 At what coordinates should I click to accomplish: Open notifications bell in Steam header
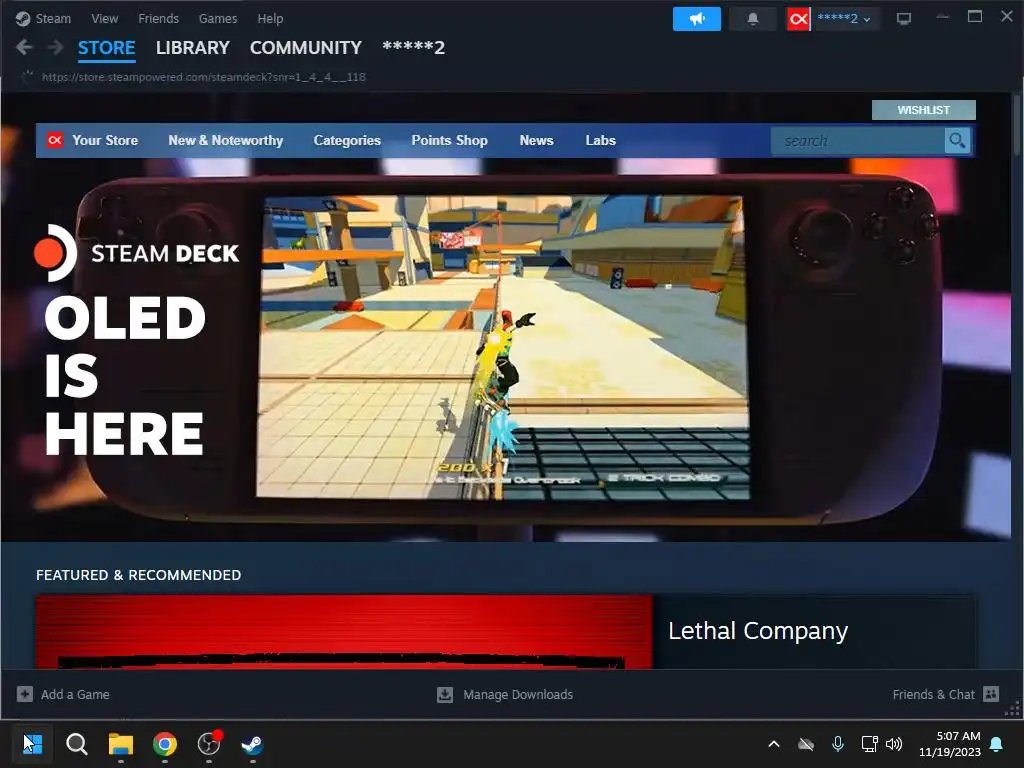(753, 19)
